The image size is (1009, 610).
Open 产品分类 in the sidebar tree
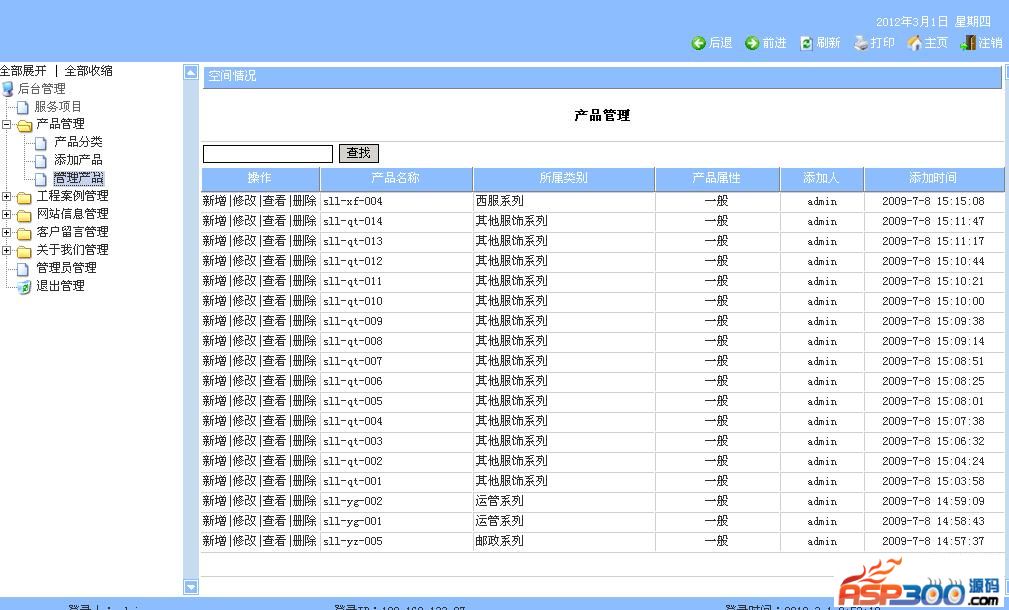[77, 142]
